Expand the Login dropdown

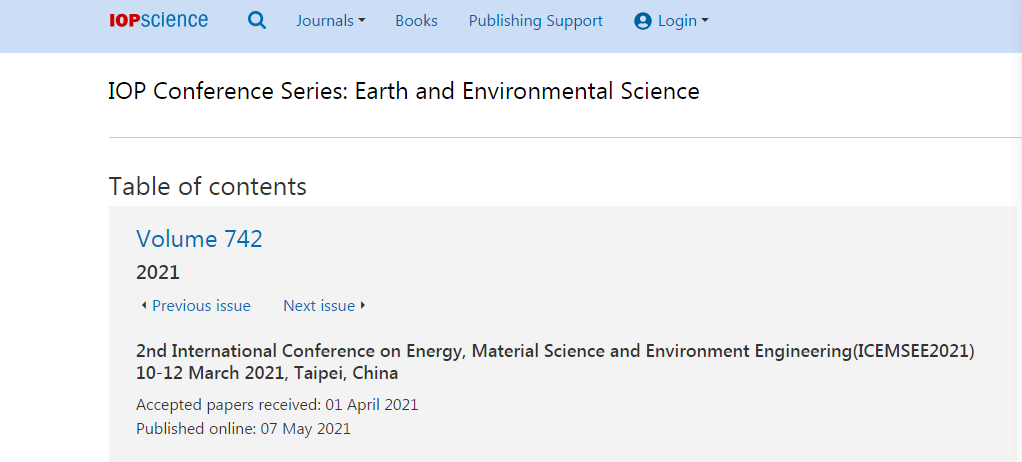[x=671, y=21]
